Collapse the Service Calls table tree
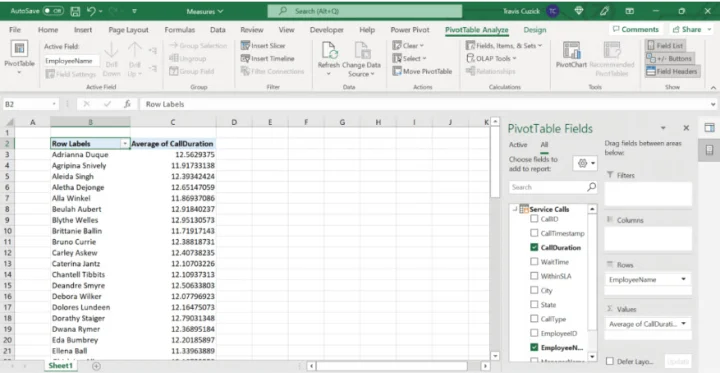 pos(515,209)
